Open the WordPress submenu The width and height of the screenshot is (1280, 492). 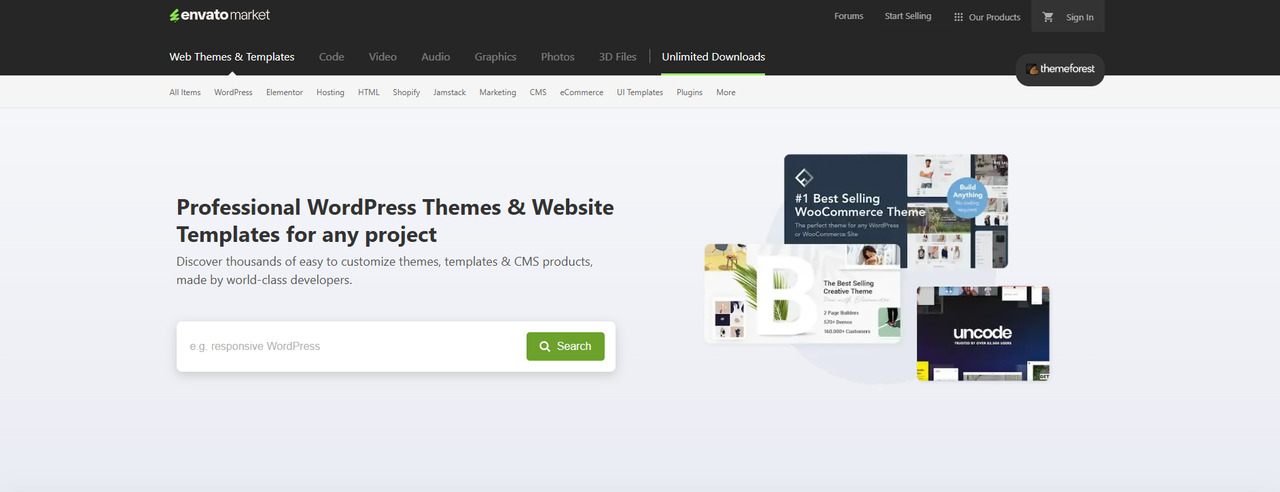[233, 92]
